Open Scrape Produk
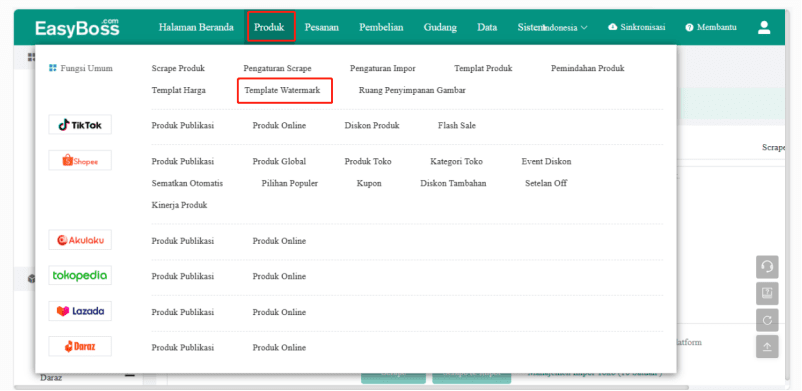The image size is (802, 391). point(178,68)
